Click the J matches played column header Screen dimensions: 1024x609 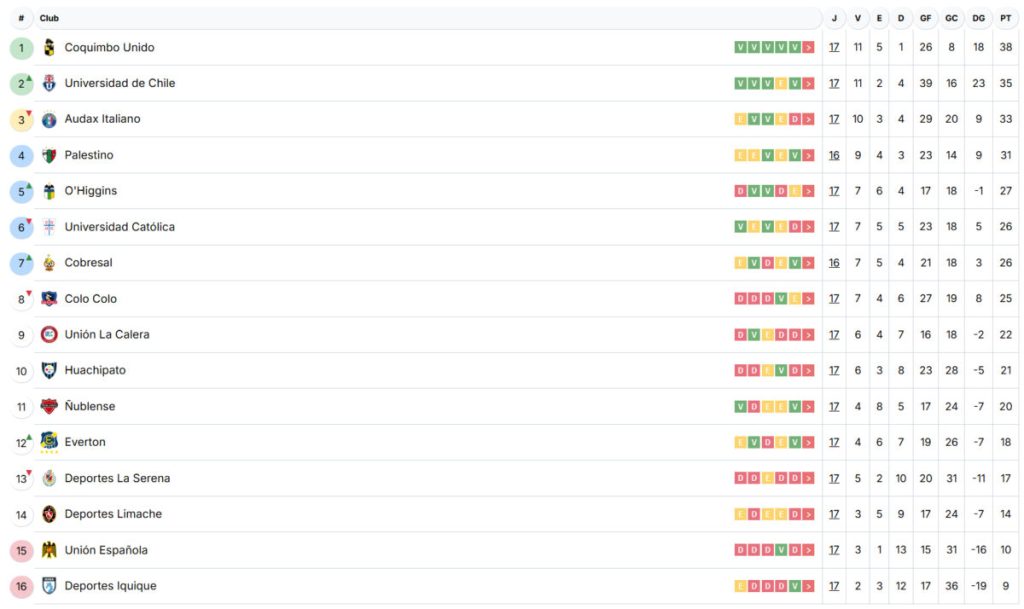tap(834, 18)
